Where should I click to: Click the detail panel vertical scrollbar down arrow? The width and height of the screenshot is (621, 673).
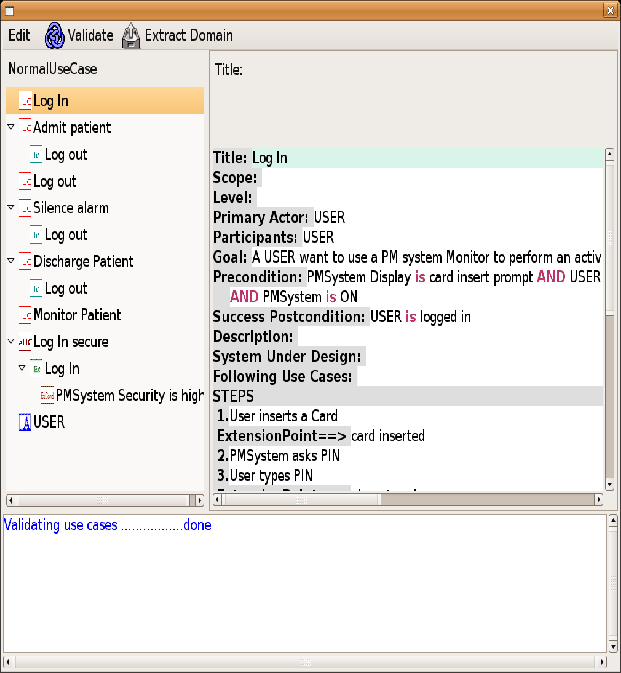tap(609, 485)
